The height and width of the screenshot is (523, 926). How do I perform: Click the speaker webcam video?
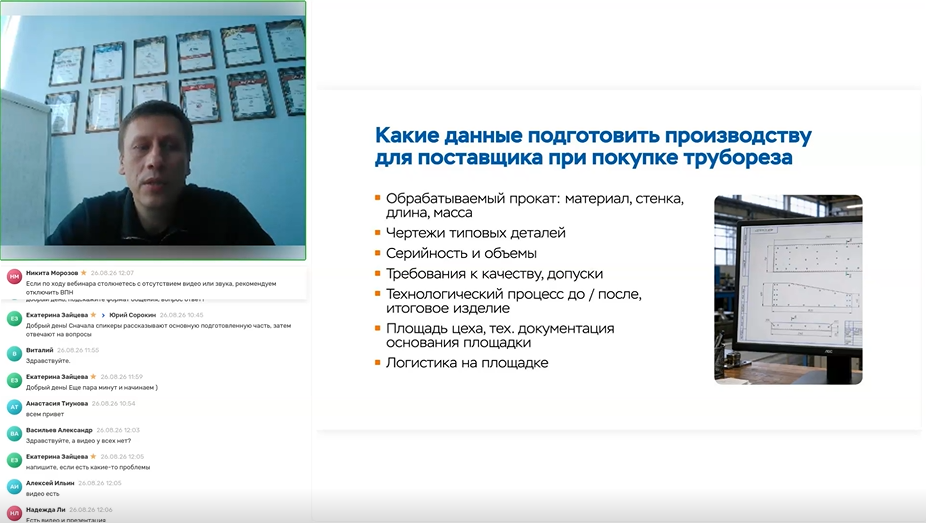153,130
